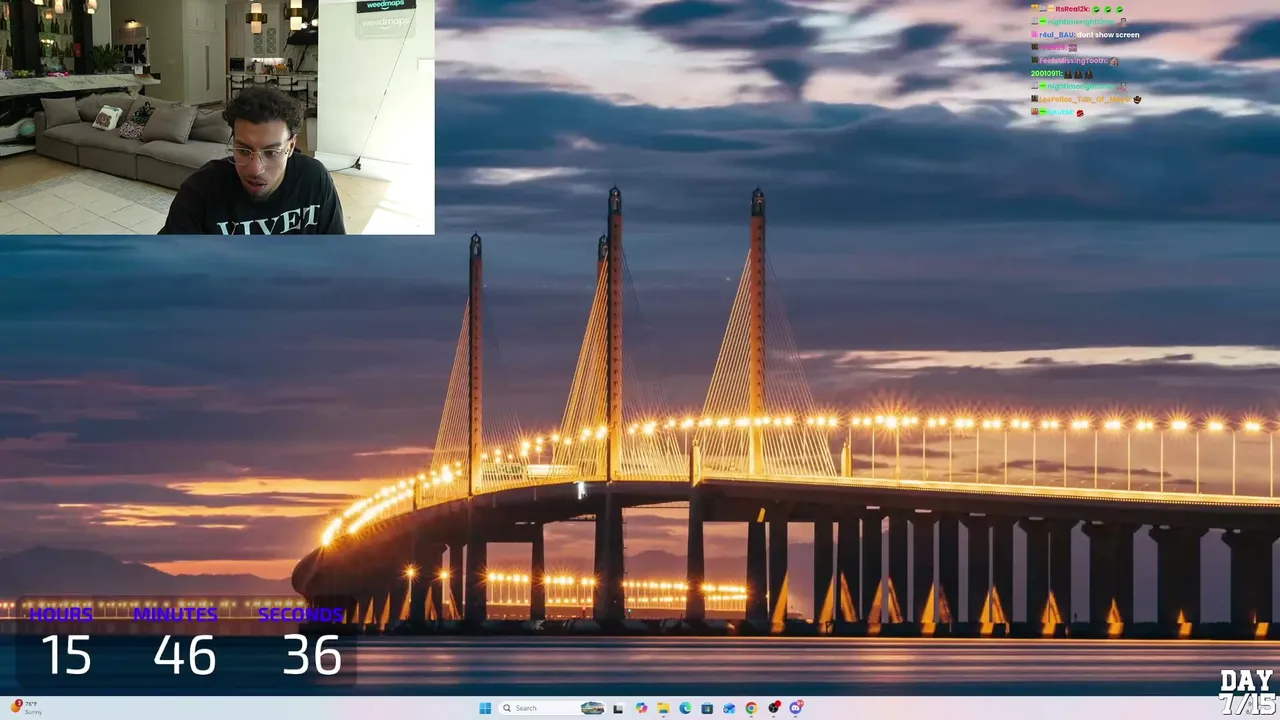
Task: Click chat message "dont show screen"
Action: pyautogui.click(x=1107, y=35)
